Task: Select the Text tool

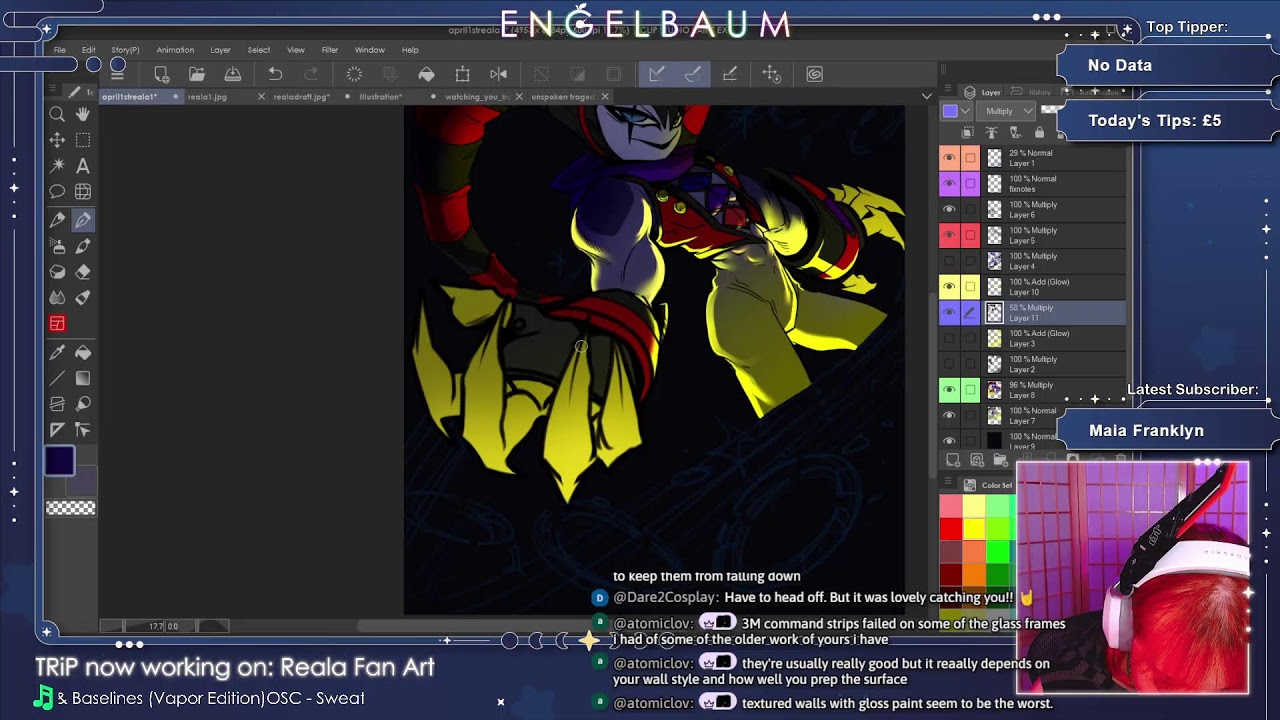Action: [x=83, y=166]
